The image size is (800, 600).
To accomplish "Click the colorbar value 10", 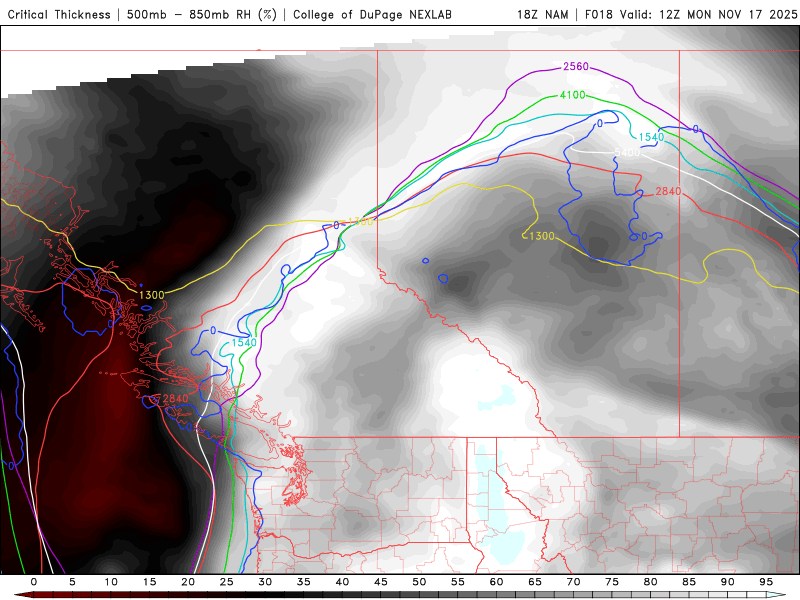I will [x=111, y=582].
